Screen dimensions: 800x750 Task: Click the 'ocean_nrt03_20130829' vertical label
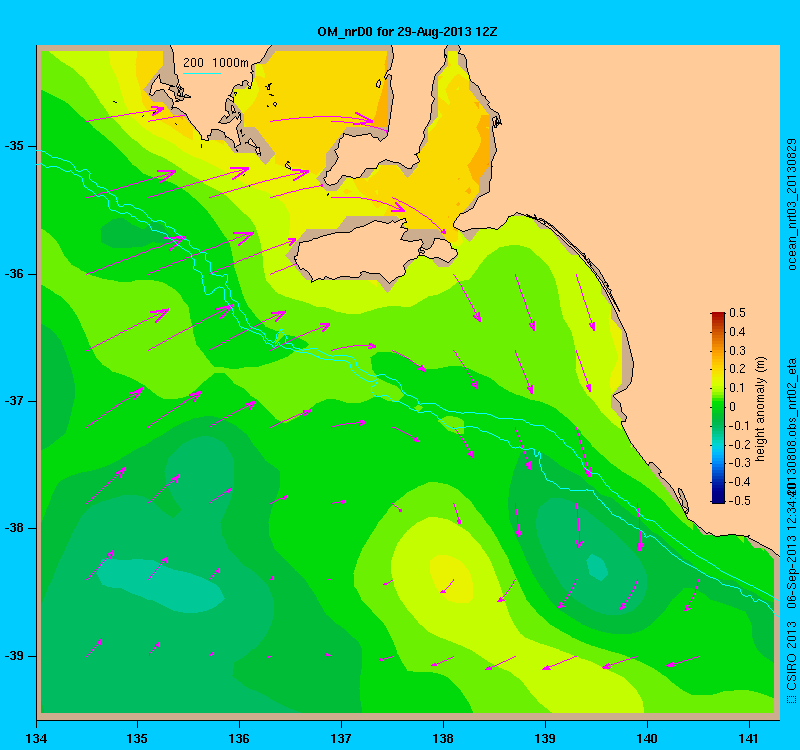click(x=792, y=204)
